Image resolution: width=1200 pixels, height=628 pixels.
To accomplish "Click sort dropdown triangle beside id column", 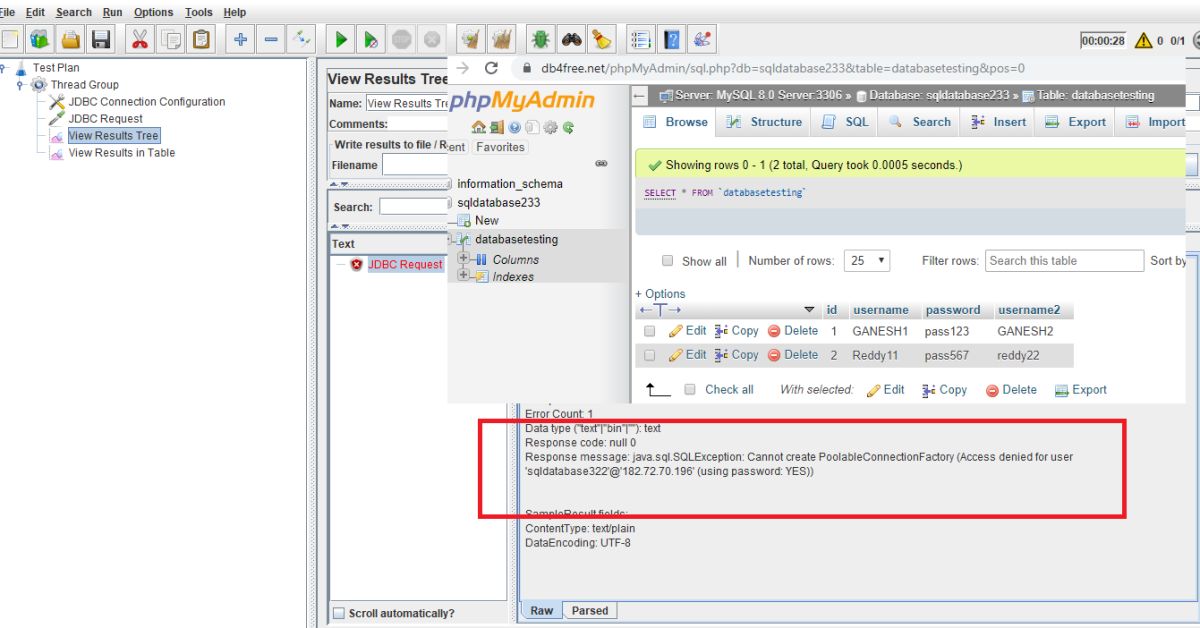I will (809, 310).
